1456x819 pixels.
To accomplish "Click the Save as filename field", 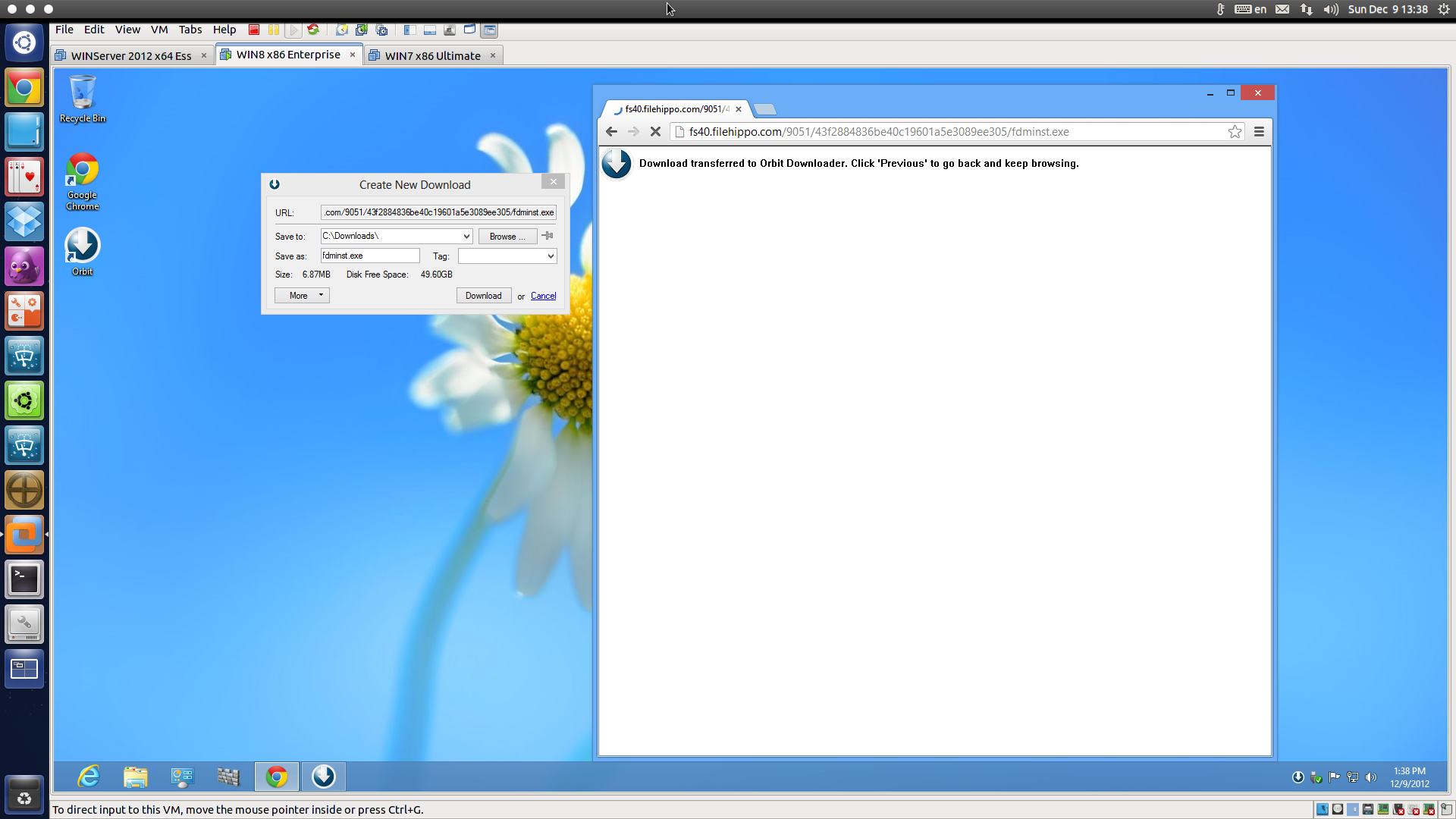I will 369,256.
